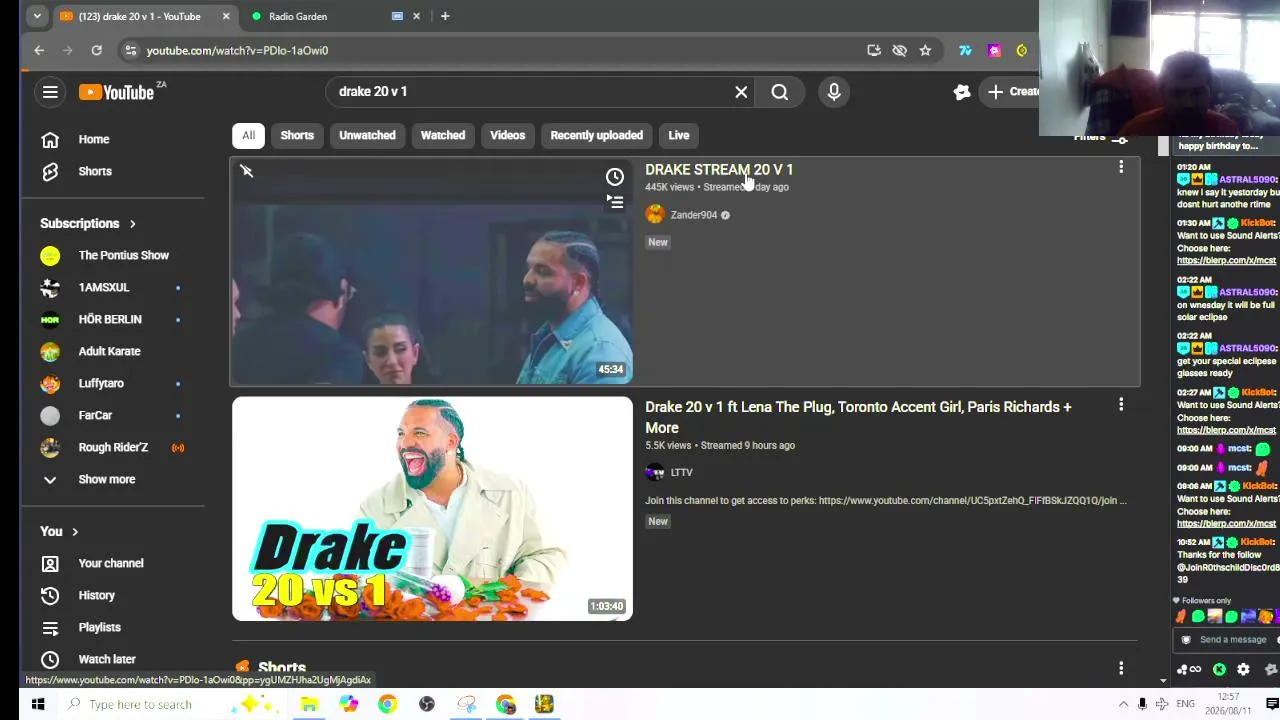Show hidden system tray icons

(1123, 704)
